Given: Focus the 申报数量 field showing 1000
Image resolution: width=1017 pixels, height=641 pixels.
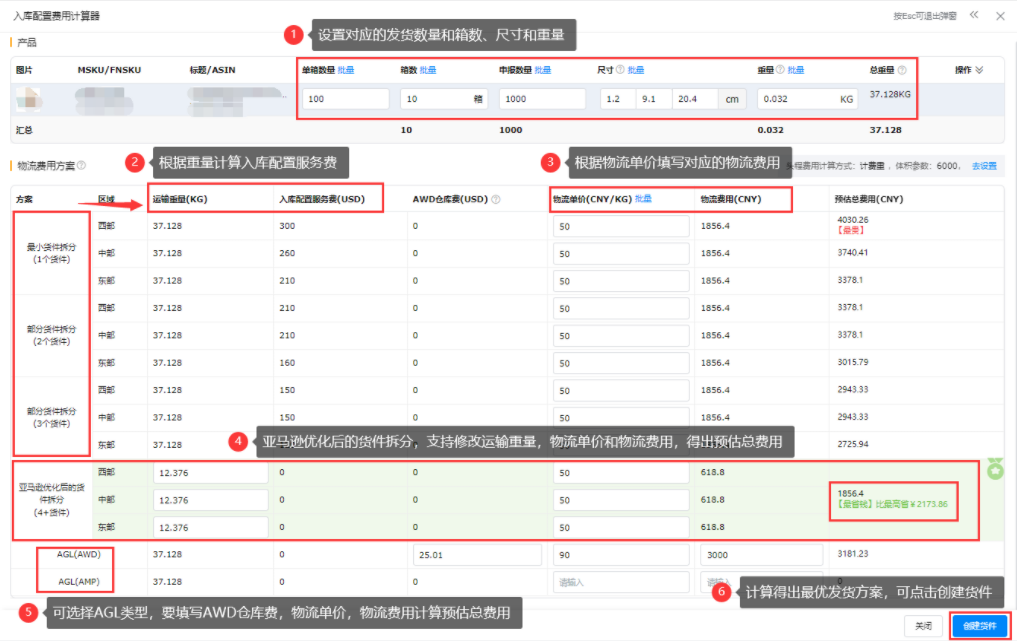Looking at the screenshot, I should (542, 99).
